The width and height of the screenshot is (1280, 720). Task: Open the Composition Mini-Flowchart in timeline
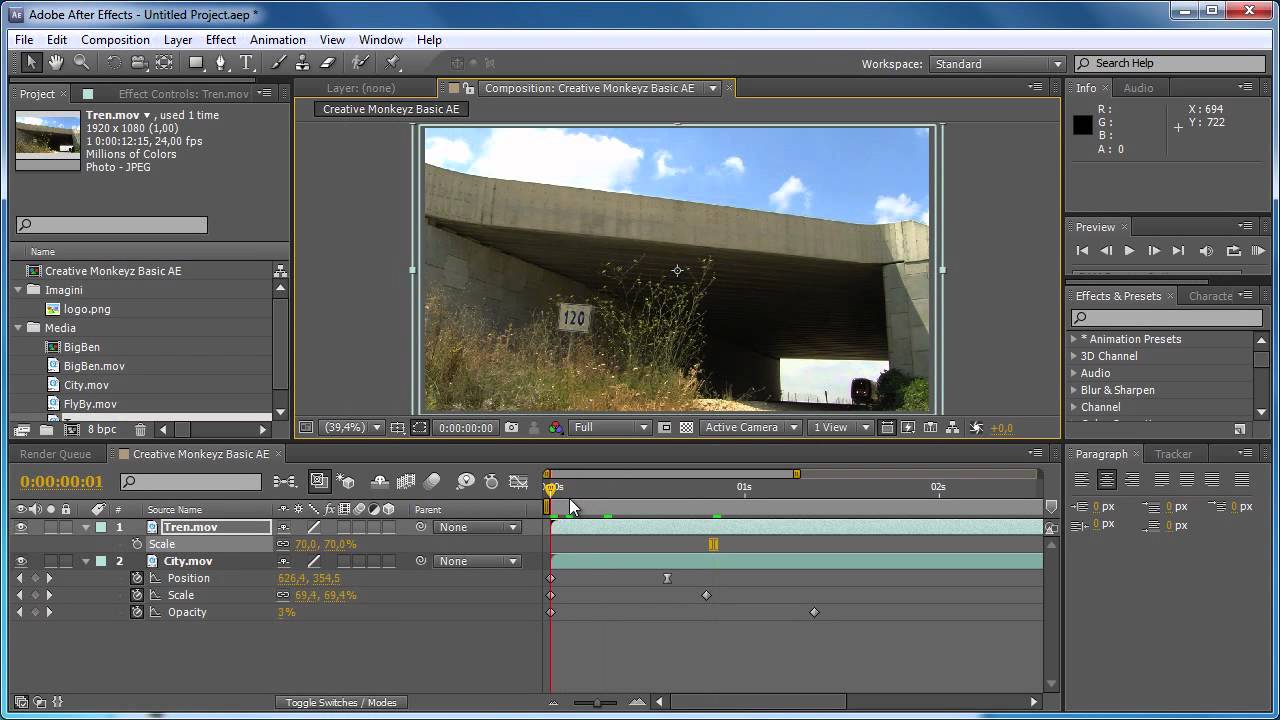point(285,481)
